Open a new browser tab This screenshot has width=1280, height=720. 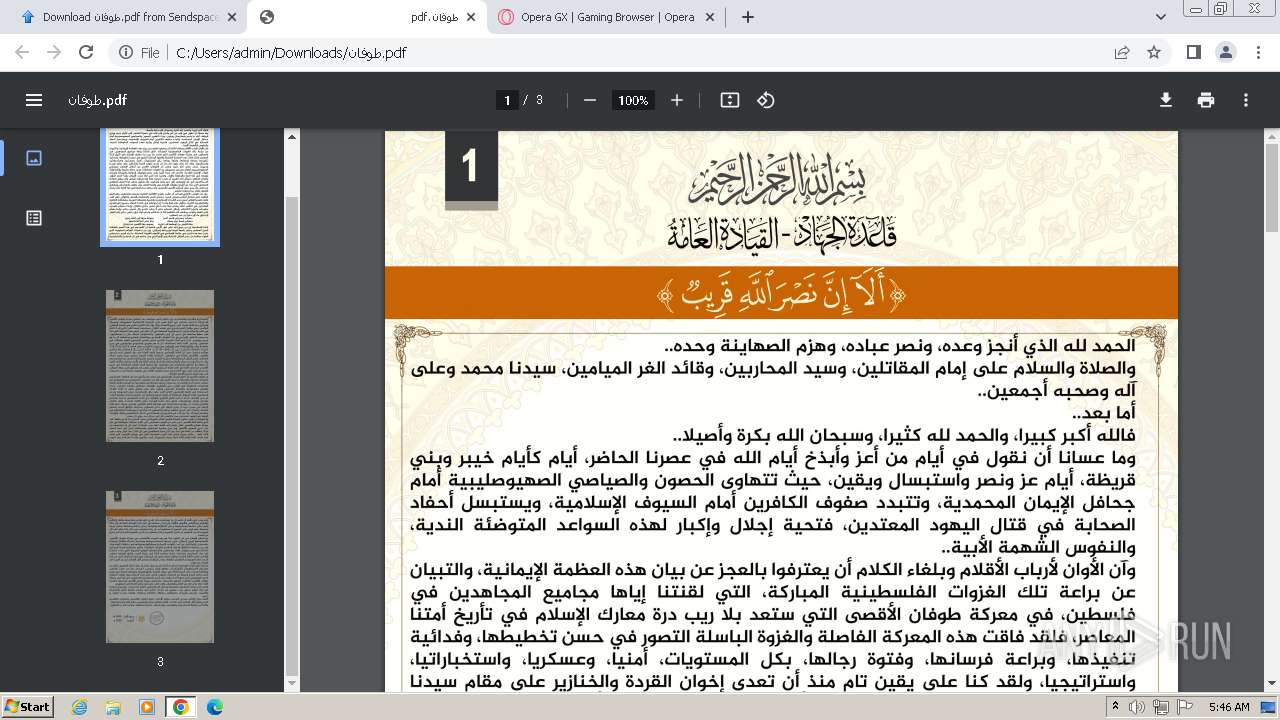[747, 17]
